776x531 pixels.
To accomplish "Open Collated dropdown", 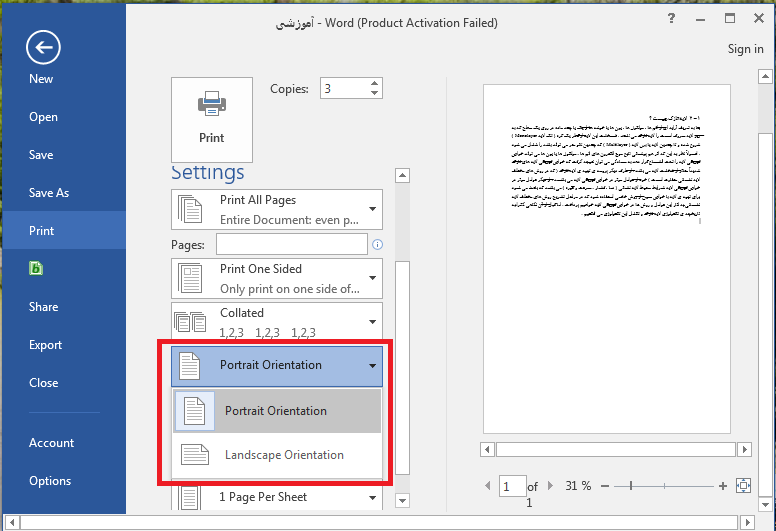I will tap(277, 322).
